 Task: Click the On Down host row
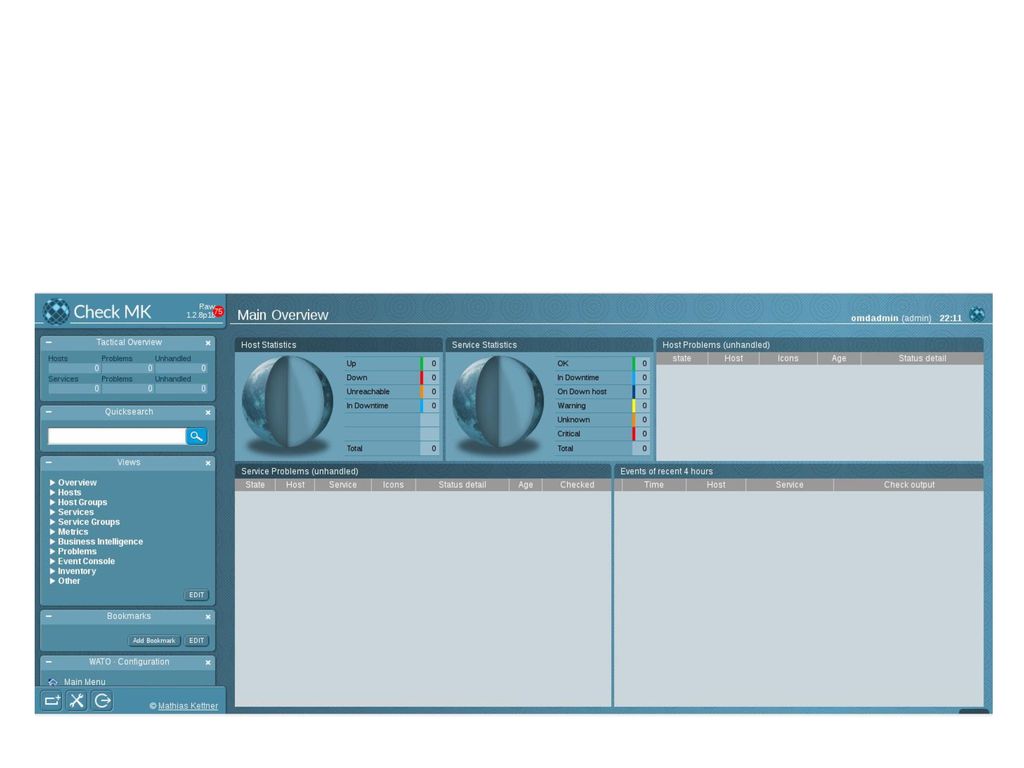tap(602, 392)
